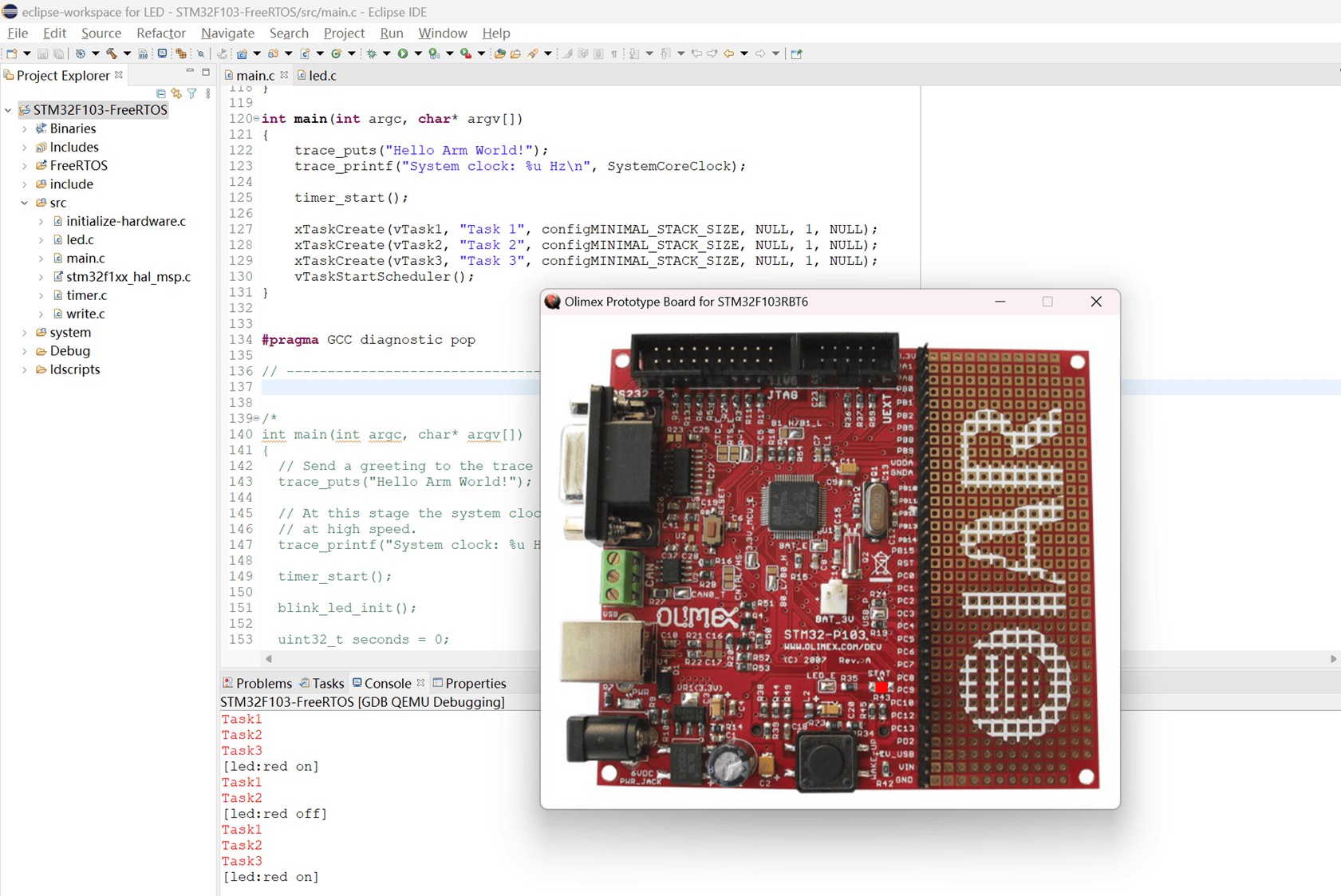Expand the FreeRTOS folder in project tree
Viewport: 1341px width, 896px height.
(x=25, y=166)
